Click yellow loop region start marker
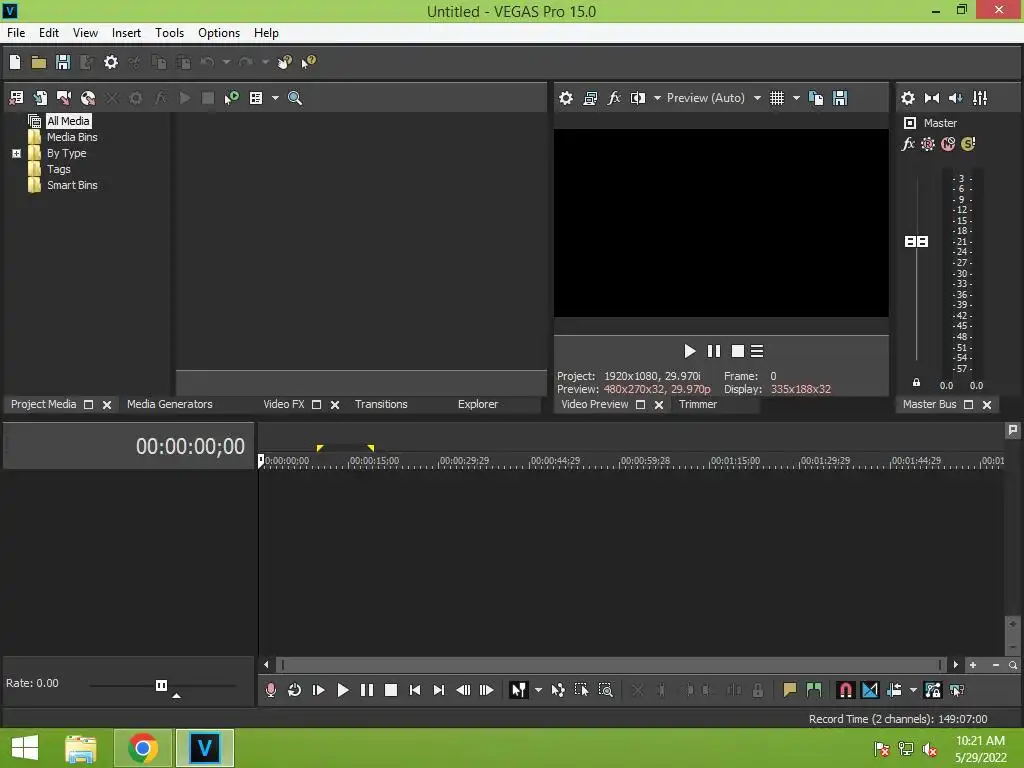Image resolution: width=1024 pixels, height=768 pixels. pyautogui.click(x=320, y=448)
